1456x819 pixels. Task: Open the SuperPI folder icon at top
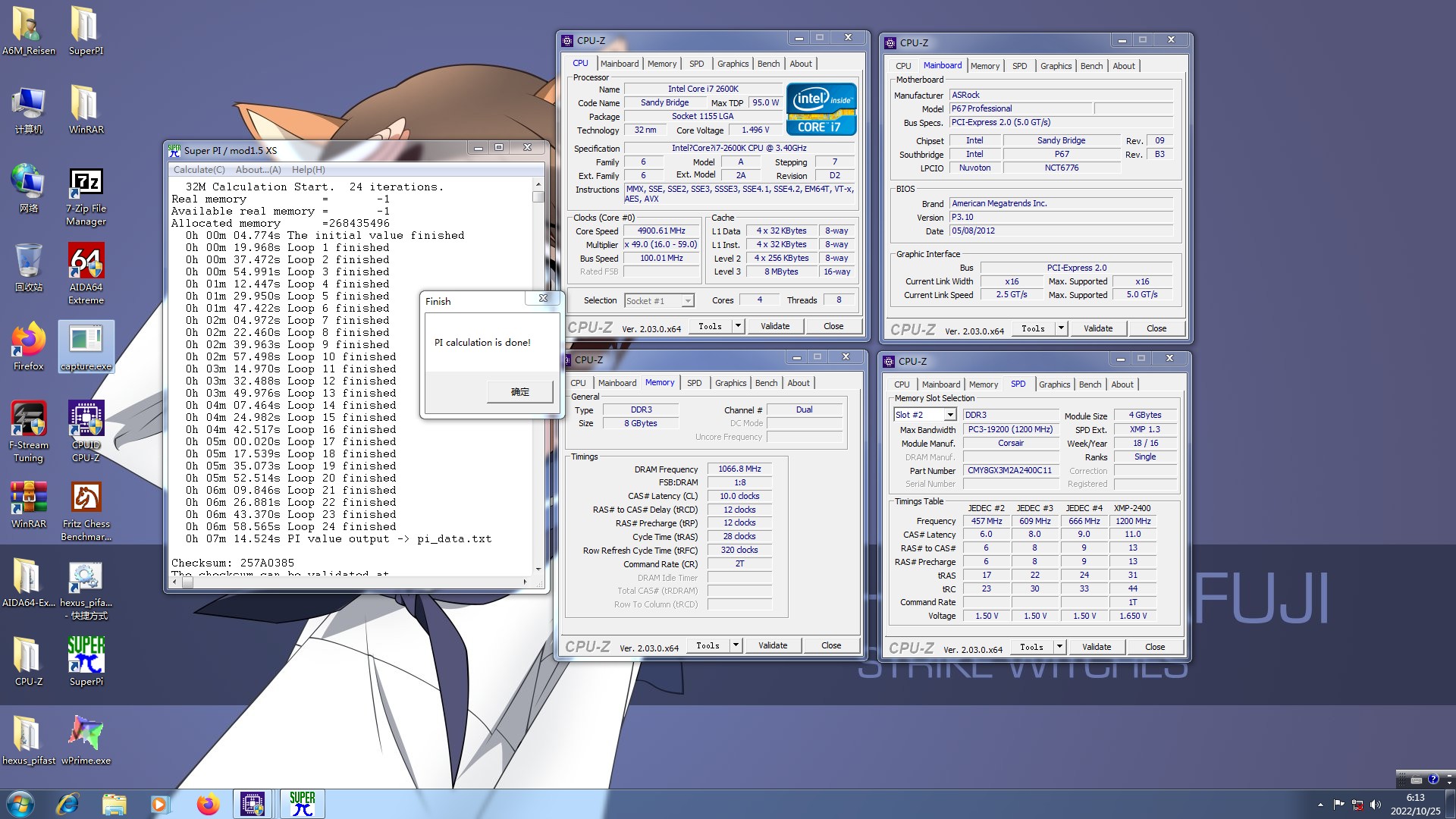(86, 30)
